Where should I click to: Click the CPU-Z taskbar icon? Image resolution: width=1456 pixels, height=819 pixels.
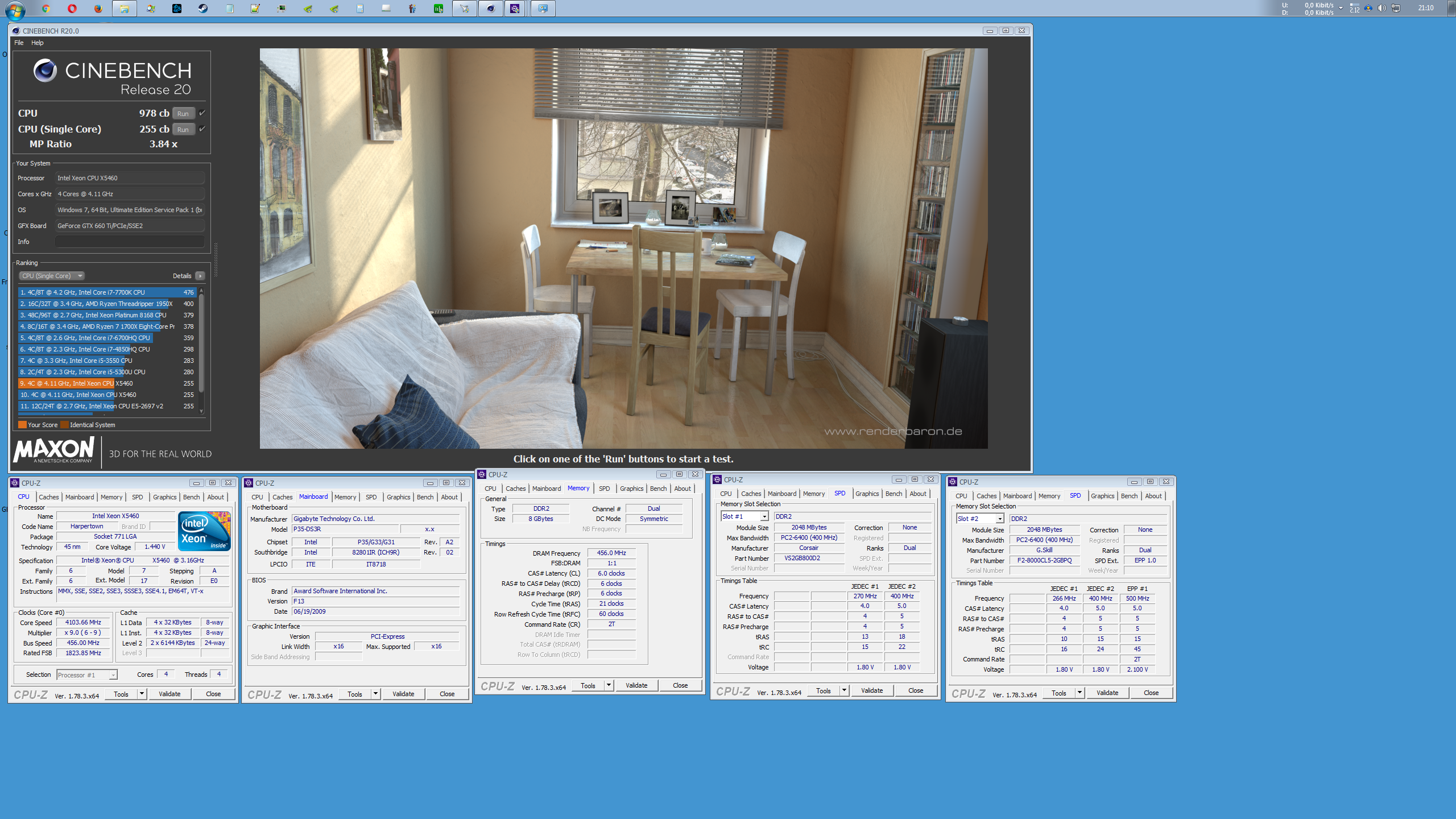[515, 9]
